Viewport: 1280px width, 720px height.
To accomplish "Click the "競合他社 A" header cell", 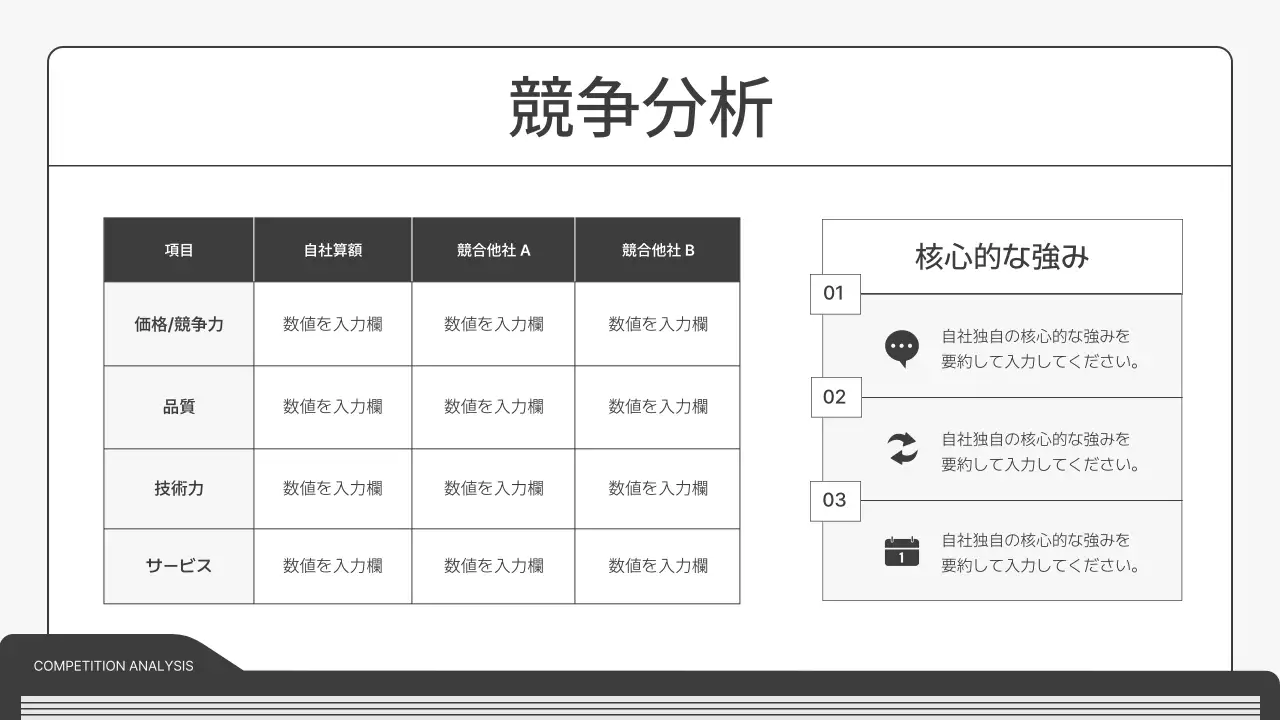I will [x=493, y=249].
